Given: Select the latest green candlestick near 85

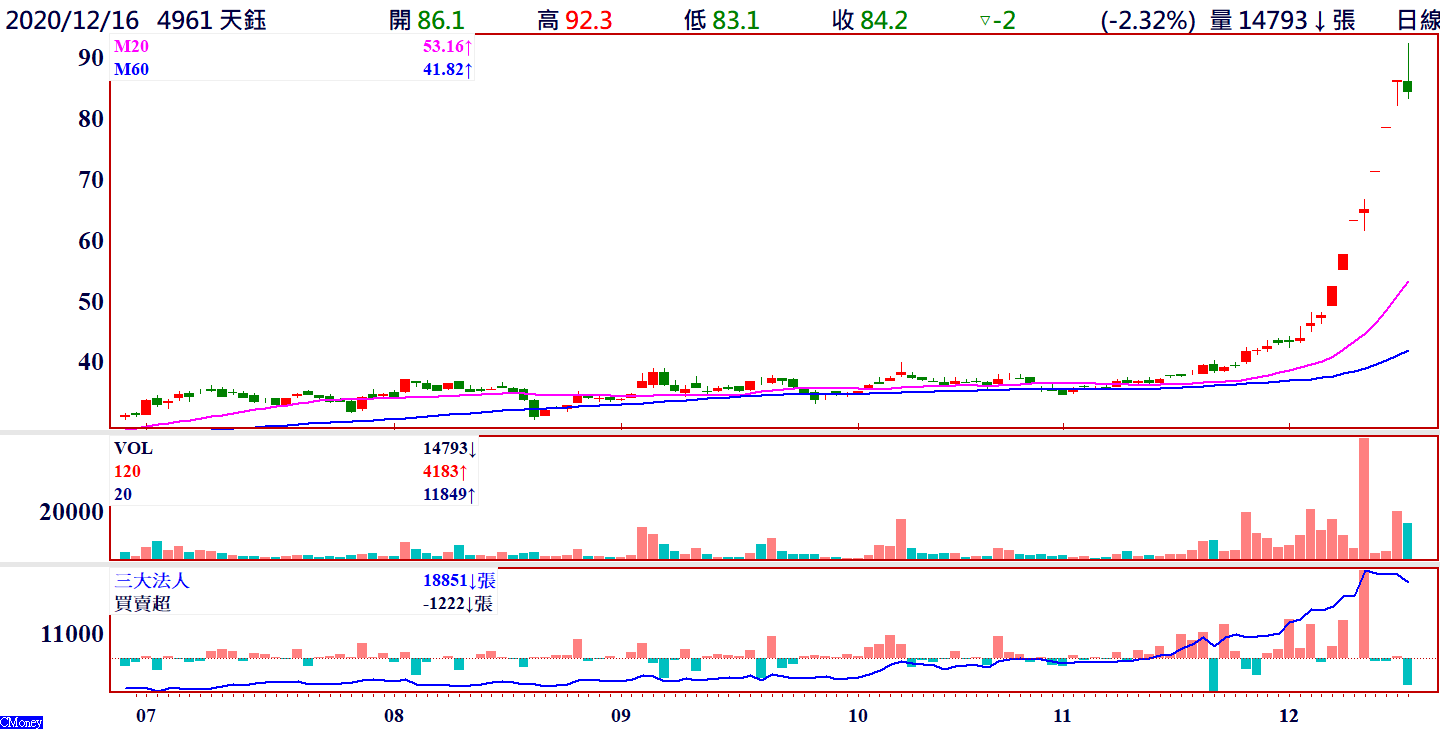Looking at the screenshot, I should coord(1407,87).
